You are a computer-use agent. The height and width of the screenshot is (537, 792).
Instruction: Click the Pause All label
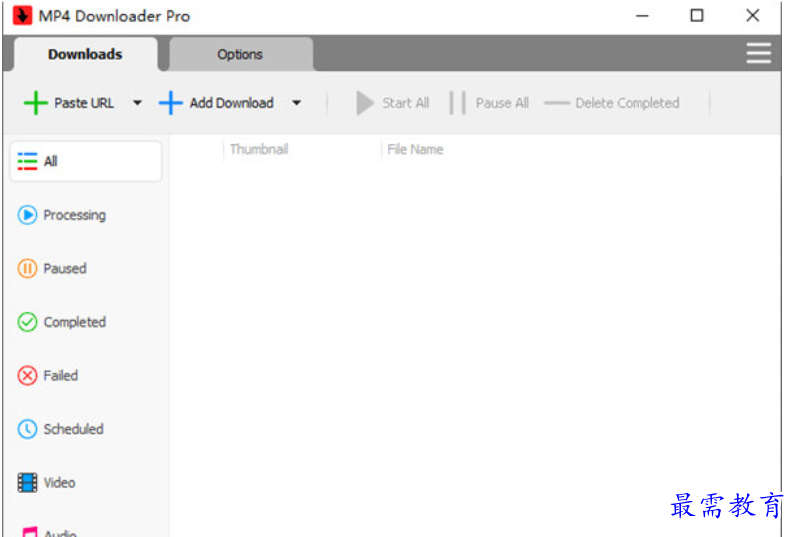point(502,103)
